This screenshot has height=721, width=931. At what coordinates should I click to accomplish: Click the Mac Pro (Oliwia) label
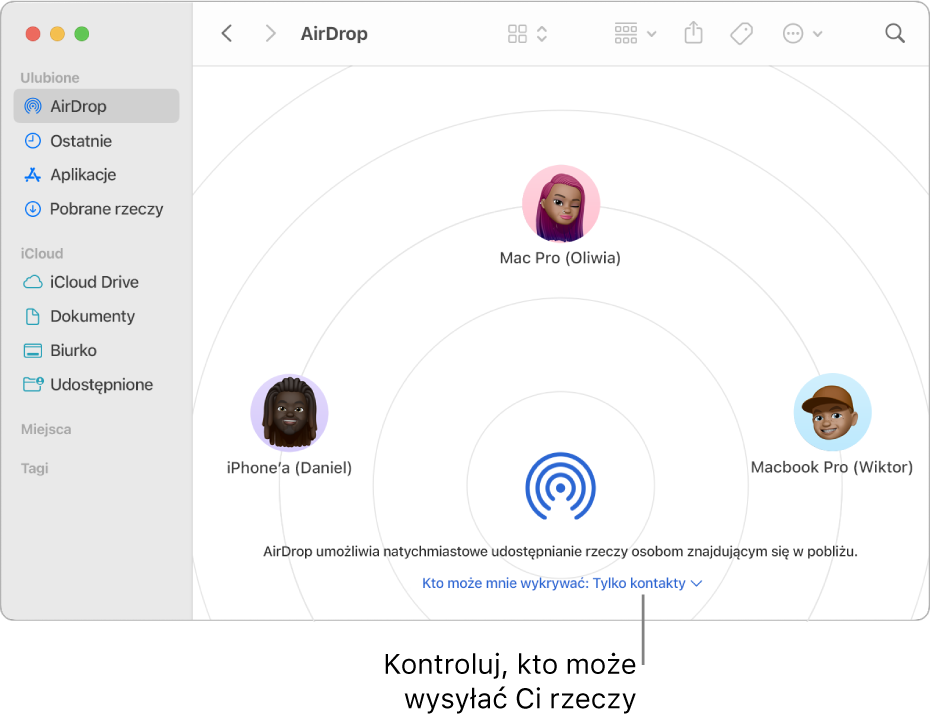pyautogui.click(x=560, y=258)
